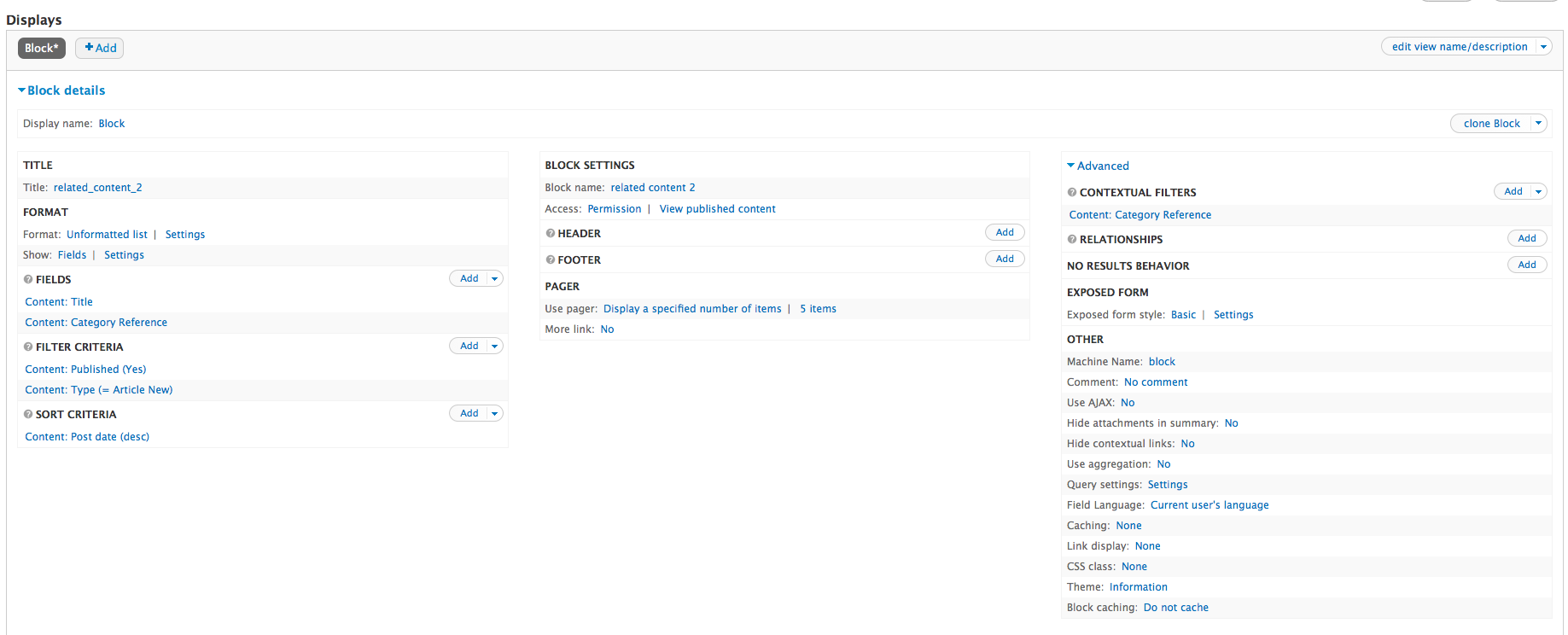Edit the Content: Published (Yes) filter
Screen dimensions: 1568x635
85,370
